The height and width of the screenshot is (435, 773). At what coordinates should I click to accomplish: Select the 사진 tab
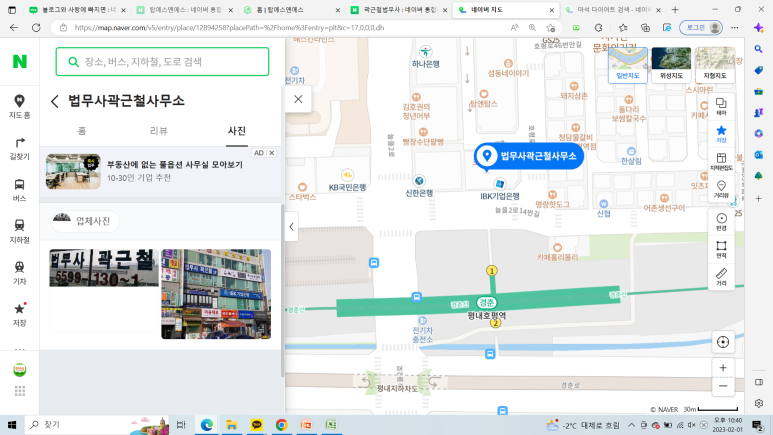click(x=237, y=131)
